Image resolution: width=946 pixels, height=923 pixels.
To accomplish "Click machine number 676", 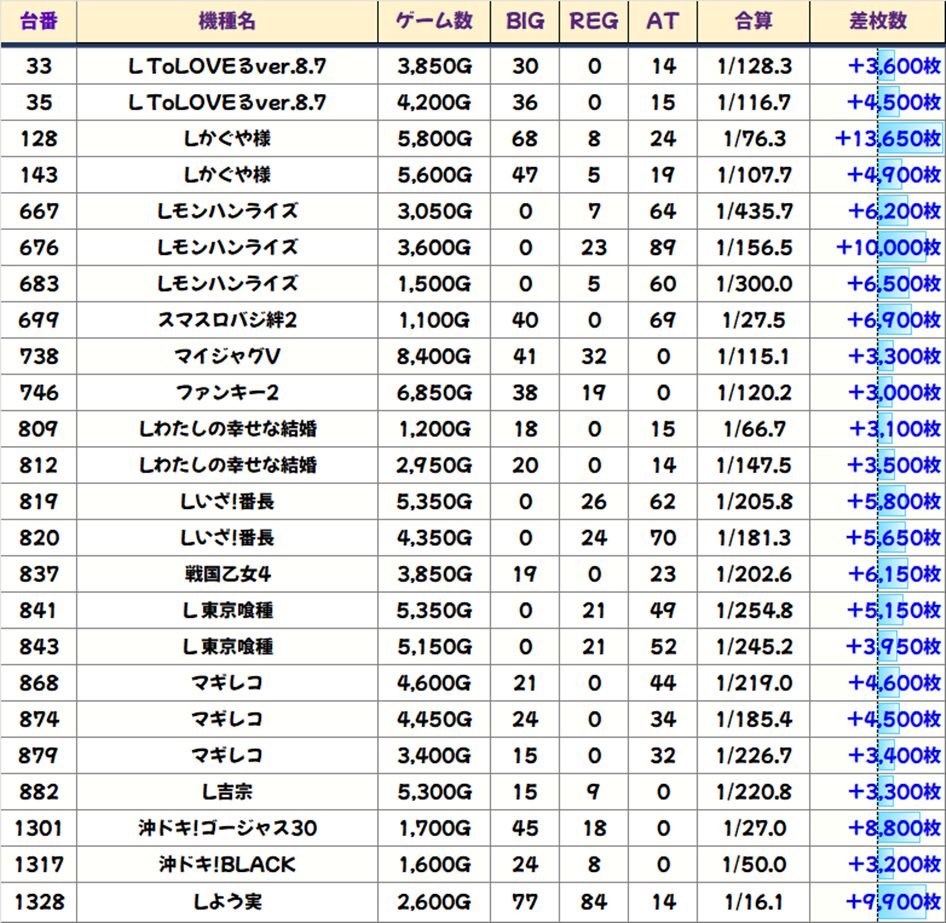I will [x=39, y=247].
